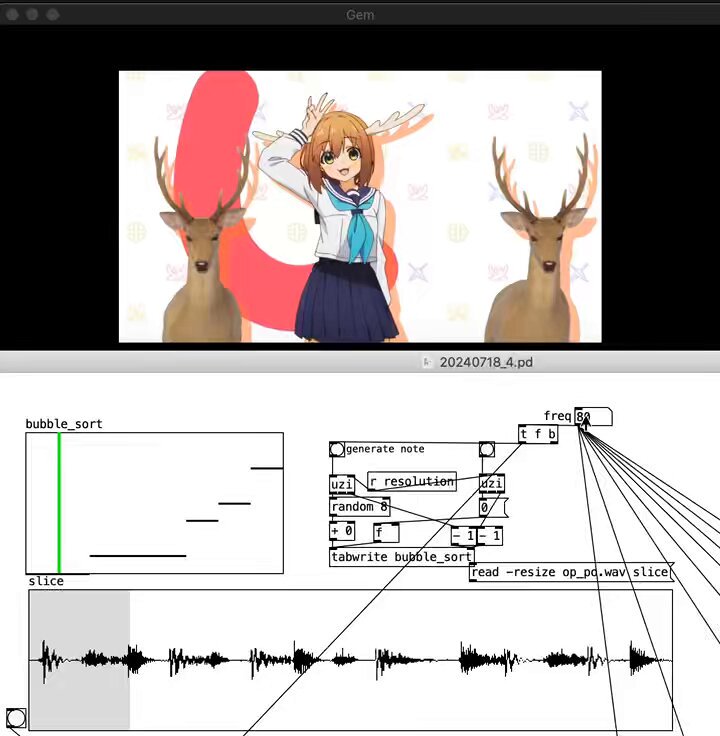Select the 't f b' trigger object
The image size is (720, 736).
click(x=538, y=434)
